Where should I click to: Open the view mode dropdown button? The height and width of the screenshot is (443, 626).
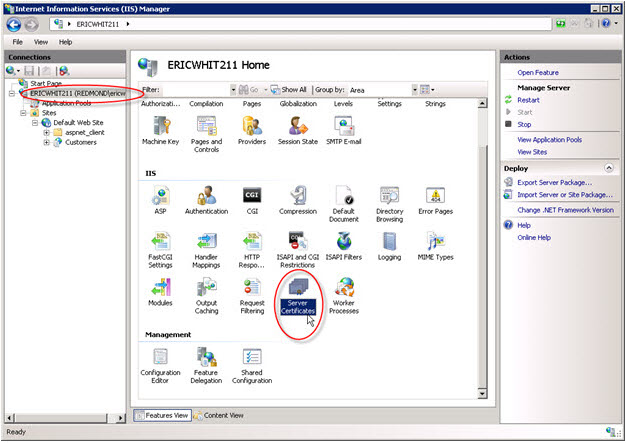pyautogui.click(x=427, y=90)
